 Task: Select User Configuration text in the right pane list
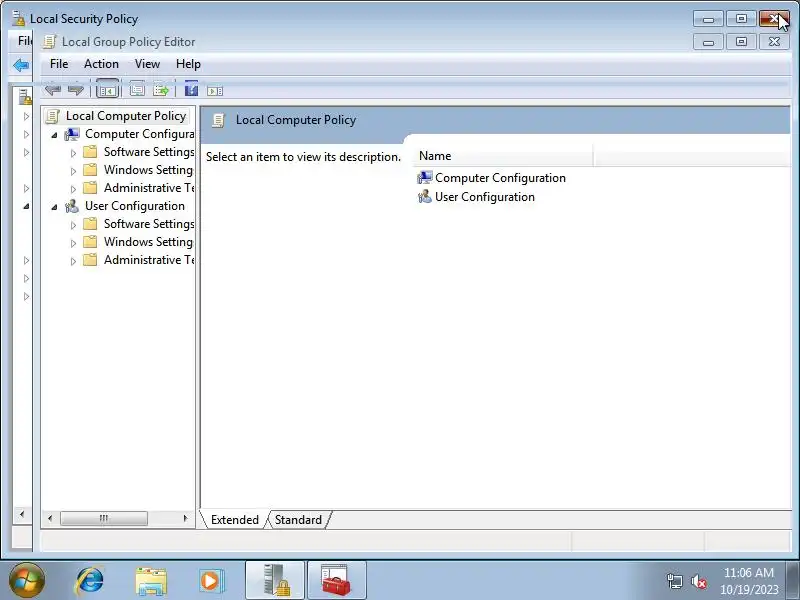pos(485,197)
